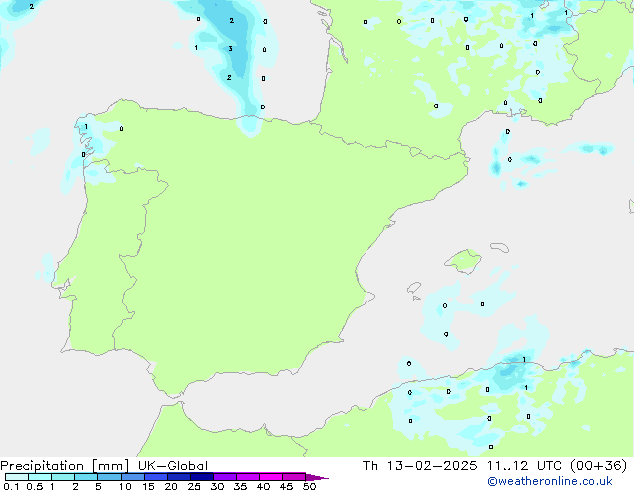Click the legend label '0.1'
This screenshot has height=490, width=634.
pyautogui.click(x=11, y=486)
